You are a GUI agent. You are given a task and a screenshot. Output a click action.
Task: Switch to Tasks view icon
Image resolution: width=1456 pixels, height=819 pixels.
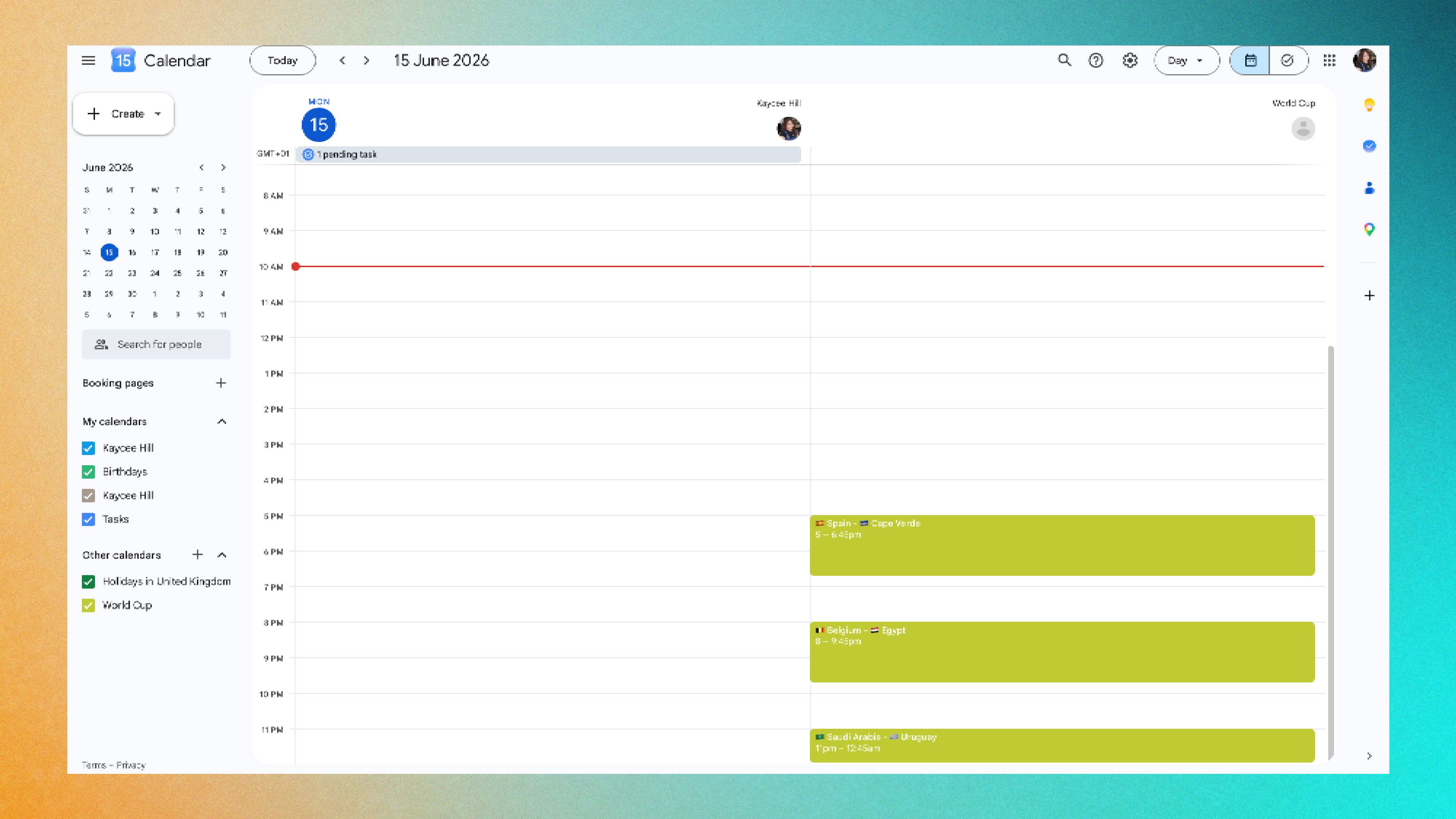tap(1288, 60)
